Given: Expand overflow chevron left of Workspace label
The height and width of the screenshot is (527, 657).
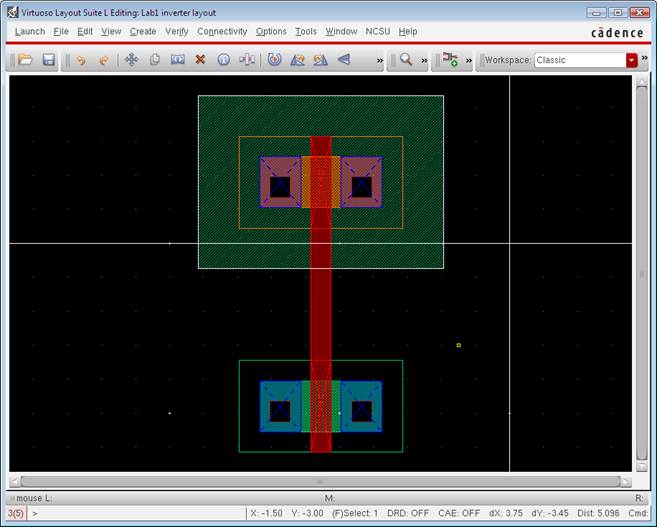Looking at the screenshot, I should [x=470, y=60].
